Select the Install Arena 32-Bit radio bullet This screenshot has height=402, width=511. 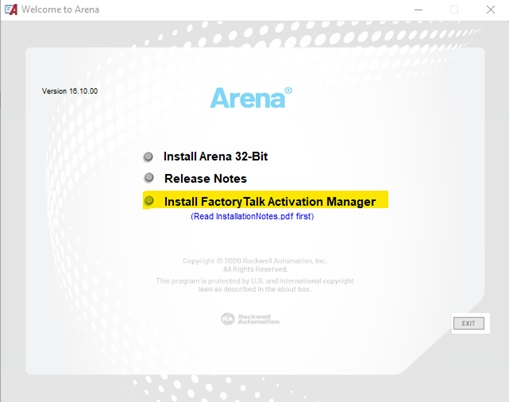[148, 156]
